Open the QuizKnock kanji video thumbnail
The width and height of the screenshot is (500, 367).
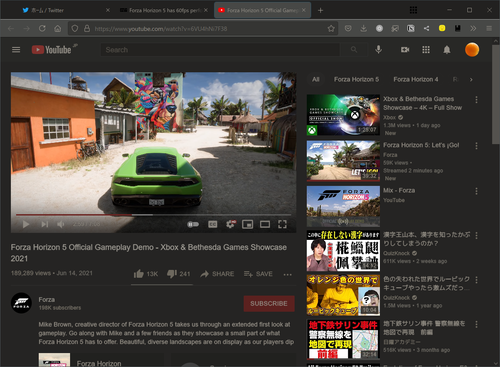tap(343, 251)
